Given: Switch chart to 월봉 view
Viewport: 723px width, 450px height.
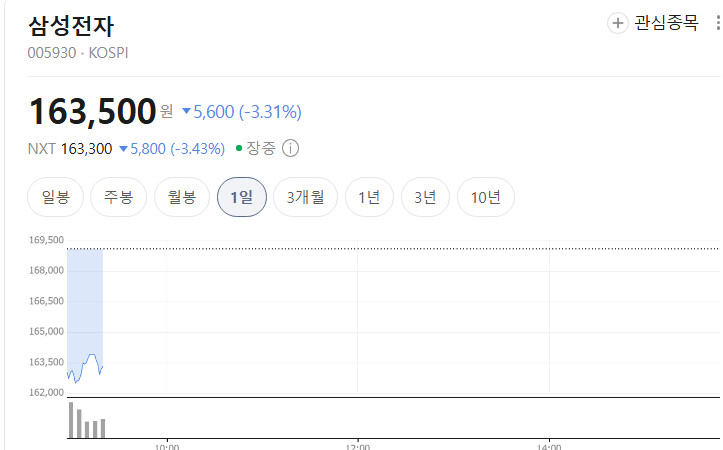Looking at the screenshot, I should 182,197.
